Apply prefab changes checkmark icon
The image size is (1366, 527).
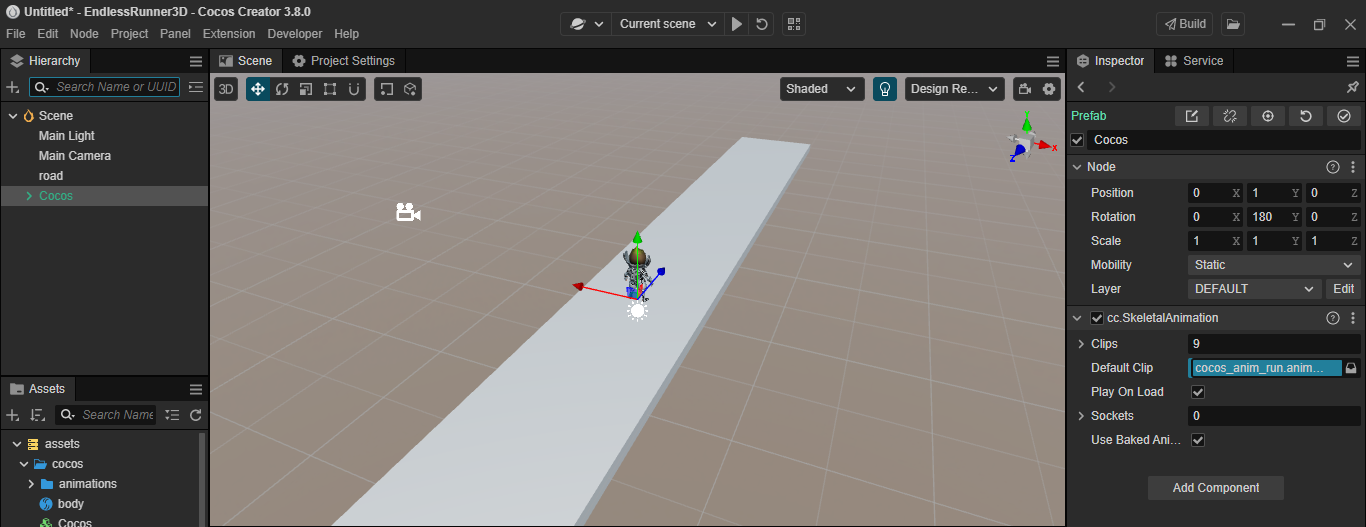pyautogui.click(x=1344, y=116)
